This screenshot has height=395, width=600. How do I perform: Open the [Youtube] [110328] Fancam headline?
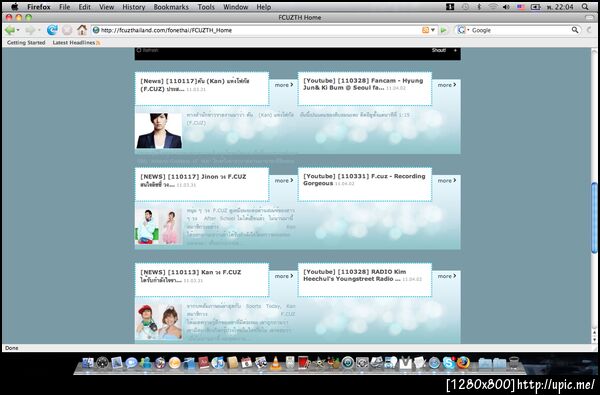(363, 84)
